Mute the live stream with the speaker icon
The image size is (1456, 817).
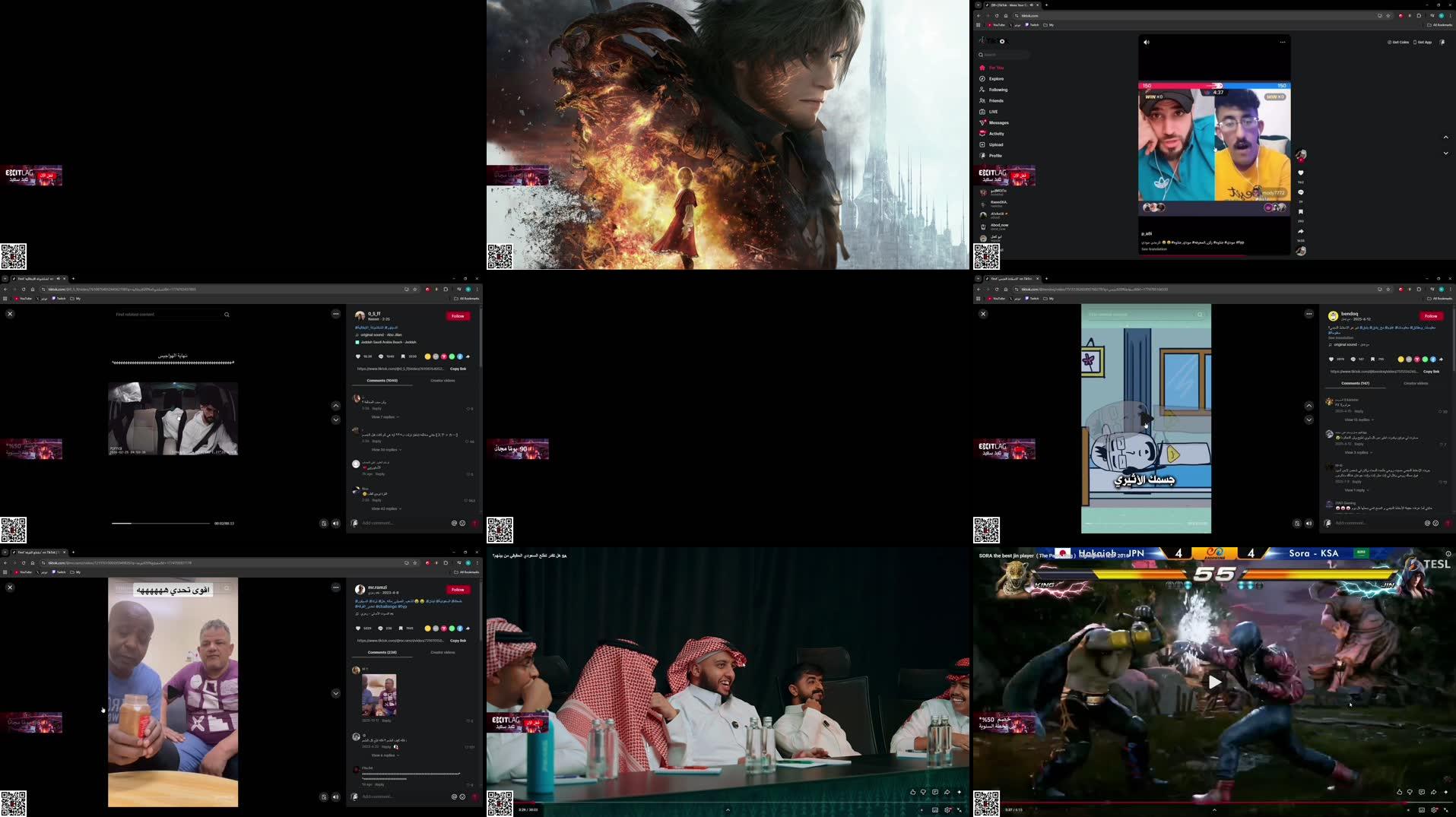point(1146,42)
